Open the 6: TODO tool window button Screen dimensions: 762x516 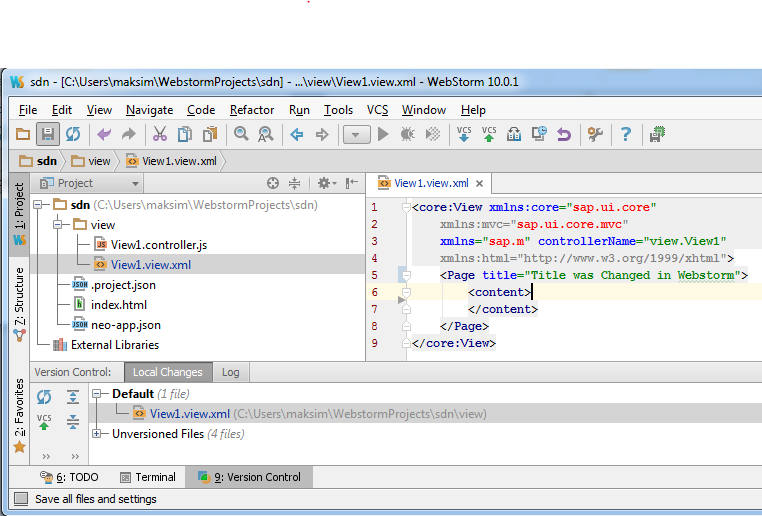[69, 477]
